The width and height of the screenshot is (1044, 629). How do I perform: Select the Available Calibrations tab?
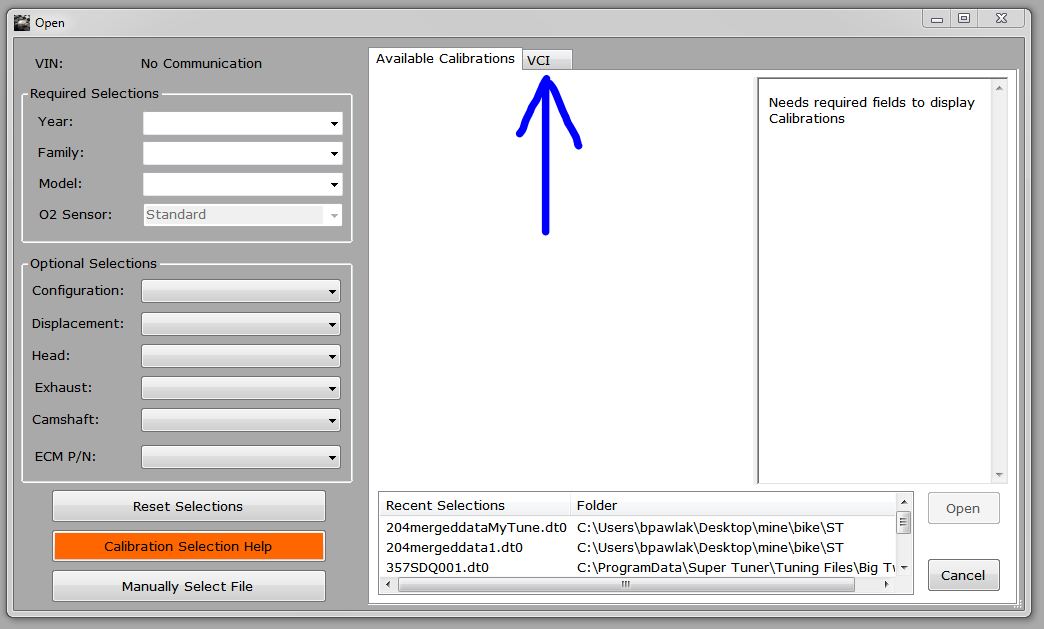(x=445, y=59)
